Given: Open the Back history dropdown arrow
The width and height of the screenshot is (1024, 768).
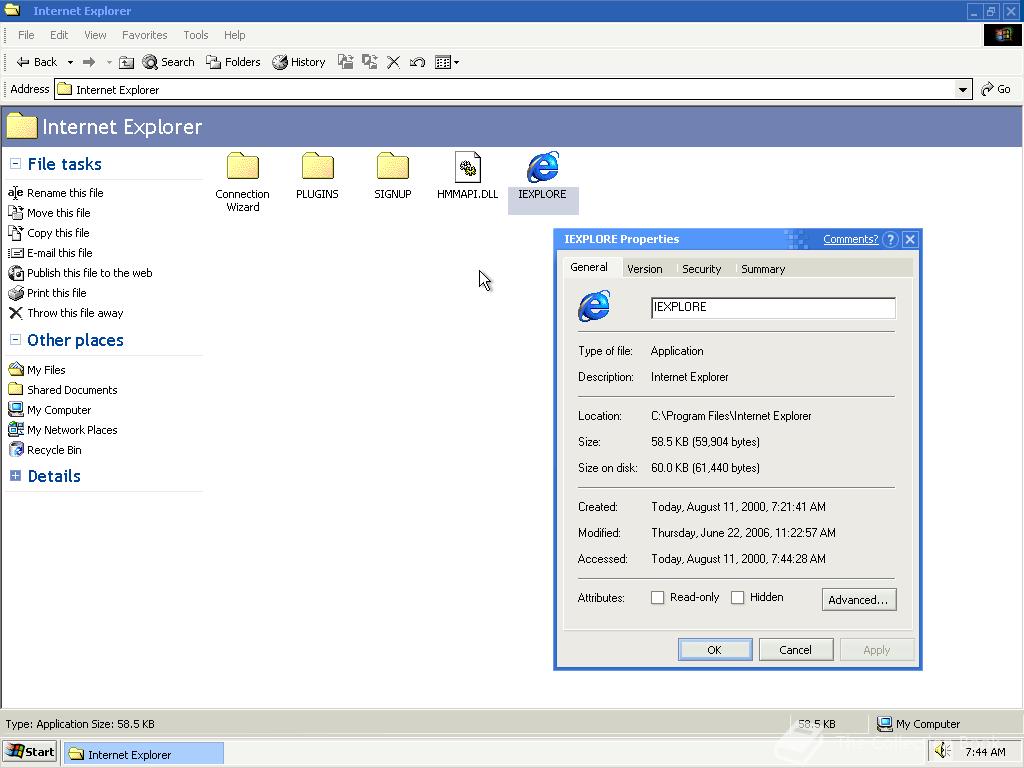Looking at the screenshot, I should (x=70, y=62).
